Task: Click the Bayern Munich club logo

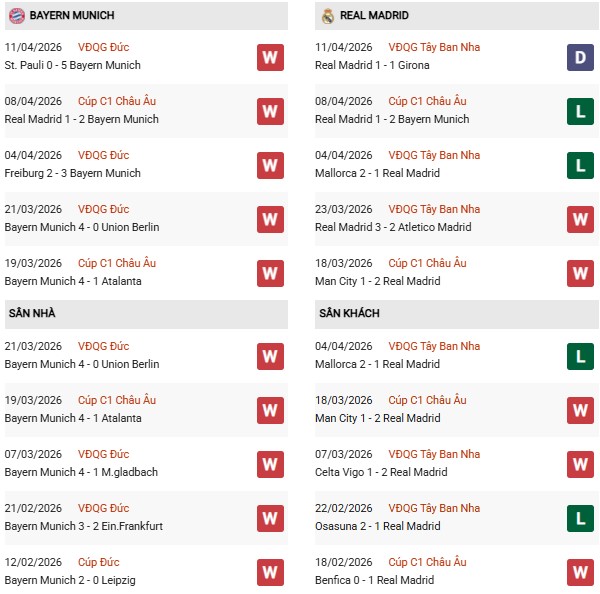Action: pyautogui.click(x=15, y=16)
